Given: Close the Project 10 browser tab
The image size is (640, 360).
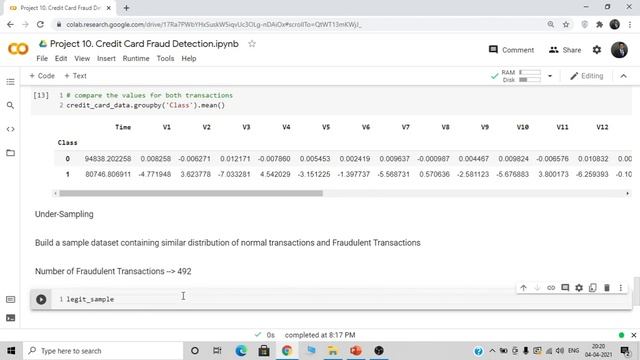Looking at the screenshot, I should click(x=109, y=8).
